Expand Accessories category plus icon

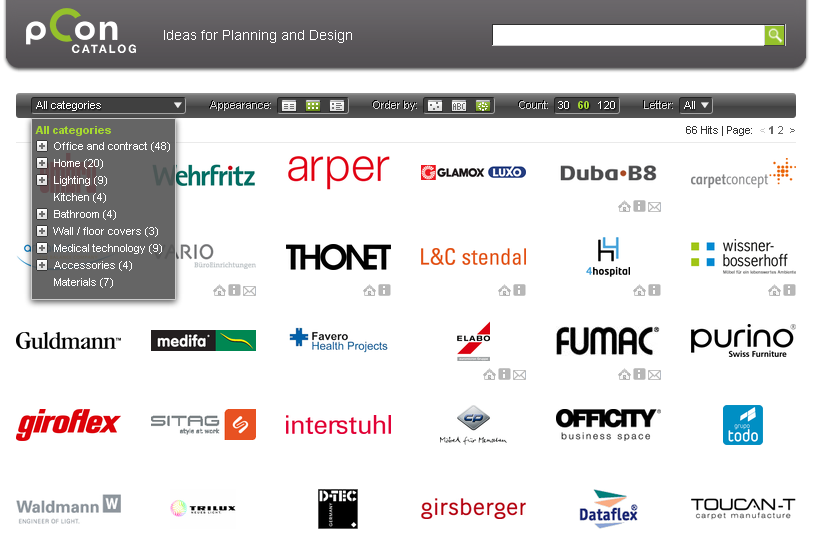pyautogui.click(x=42, y=265)
